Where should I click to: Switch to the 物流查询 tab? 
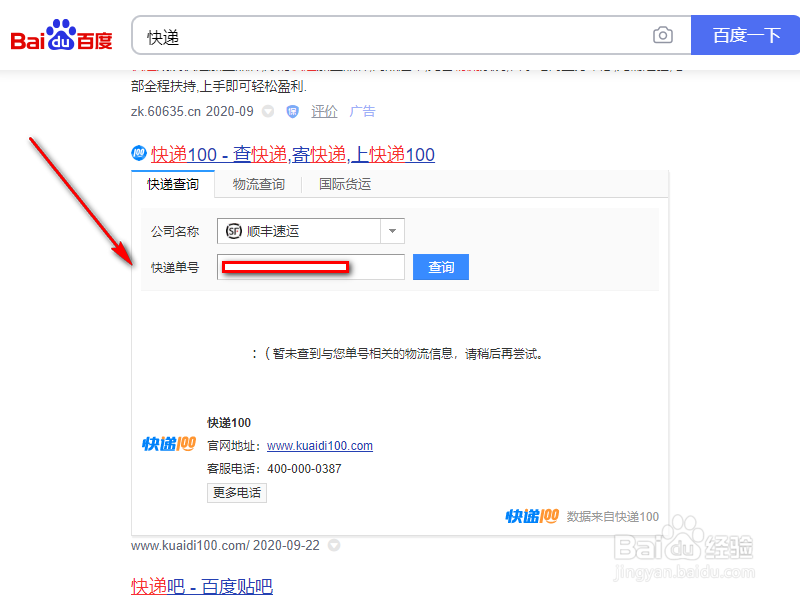click(260, 184)
